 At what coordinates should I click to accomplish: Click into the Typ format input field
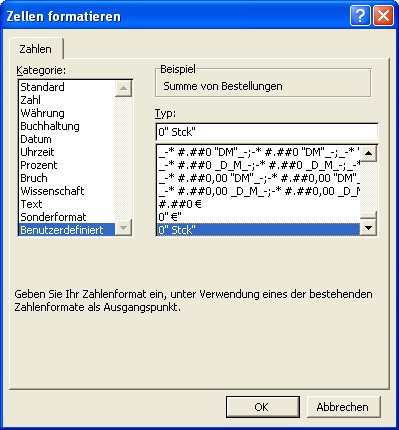[267, 132]
